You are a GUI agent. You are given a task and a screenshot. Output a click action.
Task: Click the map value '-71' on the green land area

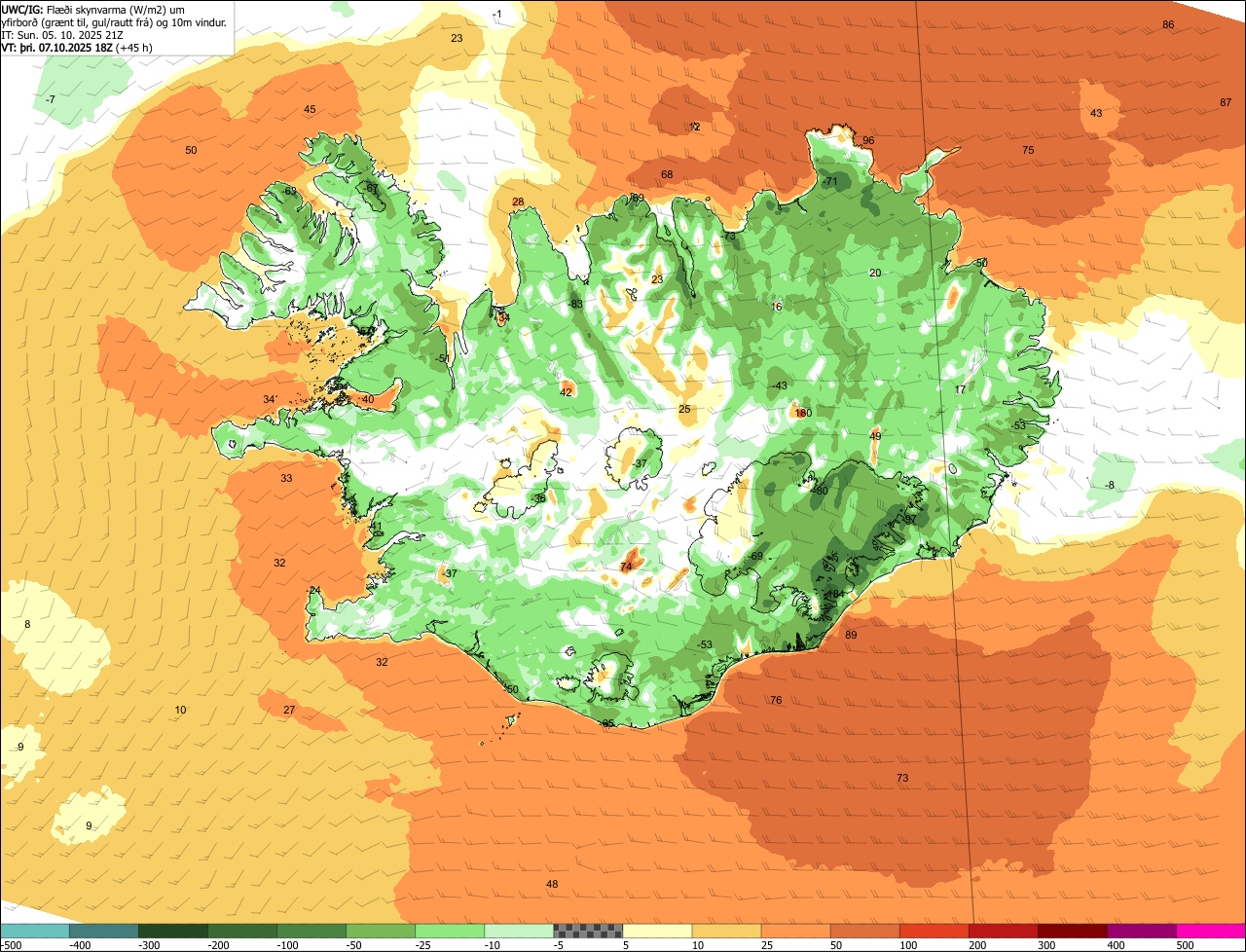(829, 182)
